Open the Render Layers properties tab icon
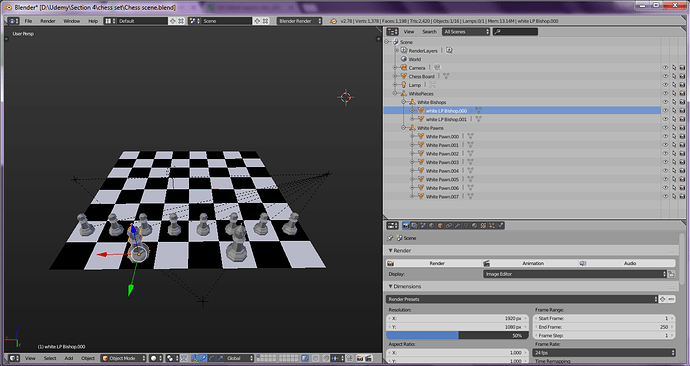Image resolution: width=690 pixels, height=366 pixels. [414, 226]
